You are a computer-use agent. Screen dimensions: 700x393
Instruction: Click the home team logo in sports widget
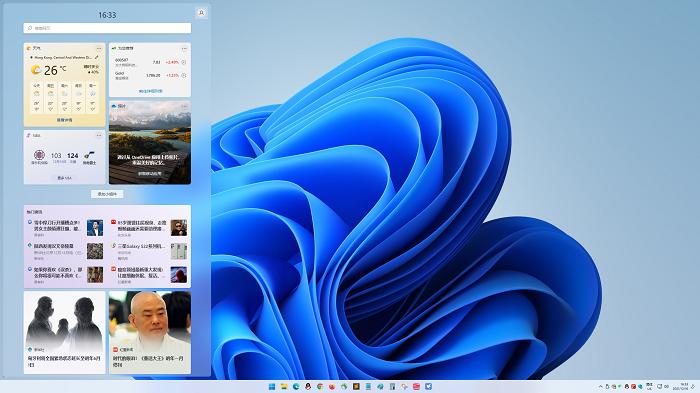click(x=39, y=155)
